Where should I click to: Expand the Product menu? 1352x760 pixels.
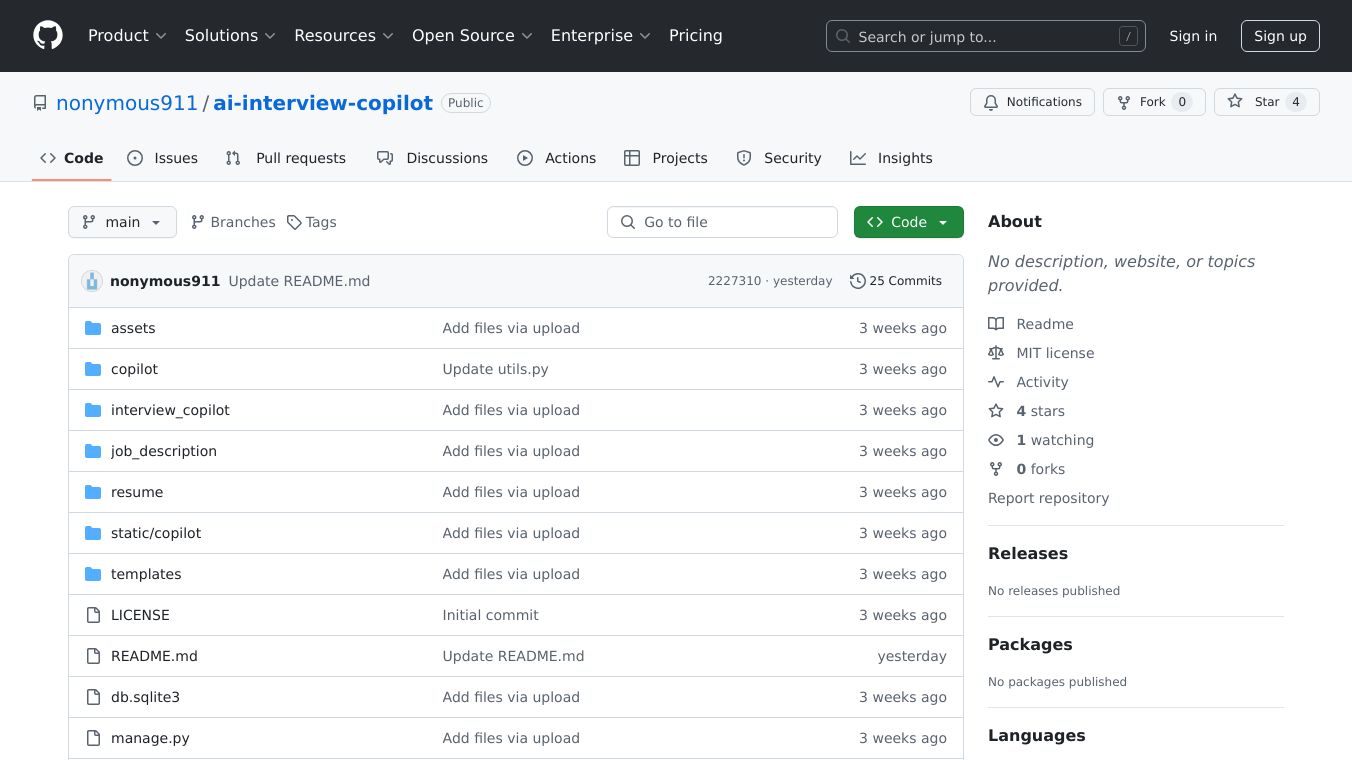[127, 36]
